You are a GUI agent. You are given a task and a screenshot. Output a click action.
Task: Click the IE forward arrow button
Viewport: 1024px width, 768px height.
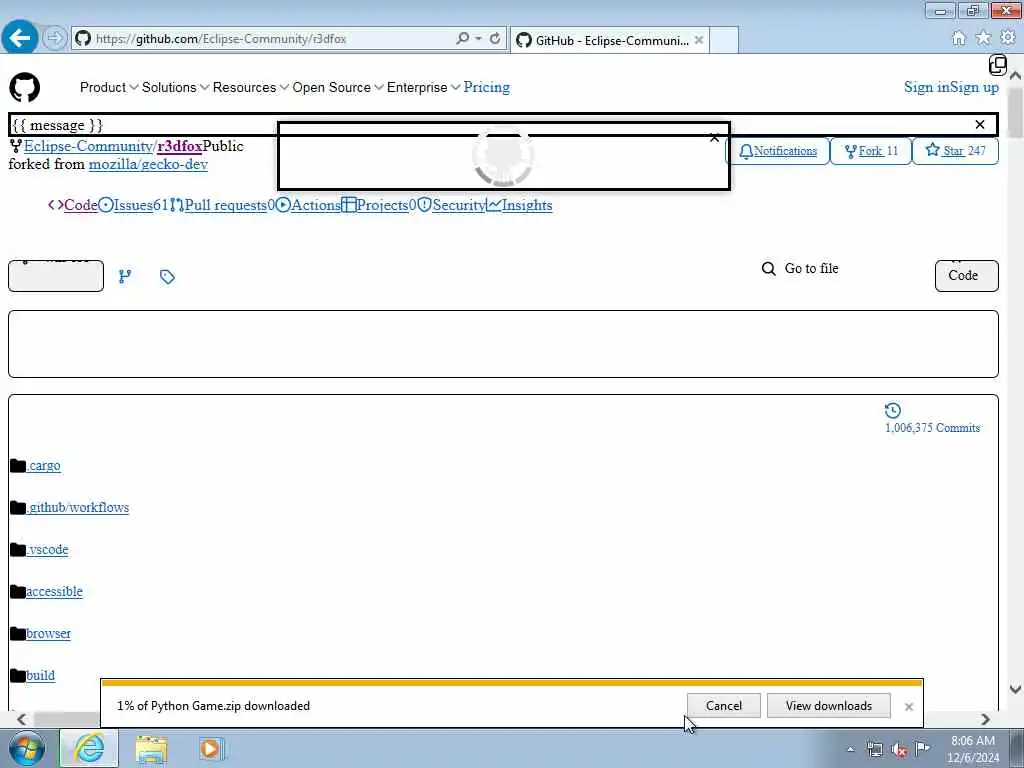tap(55, 39)
